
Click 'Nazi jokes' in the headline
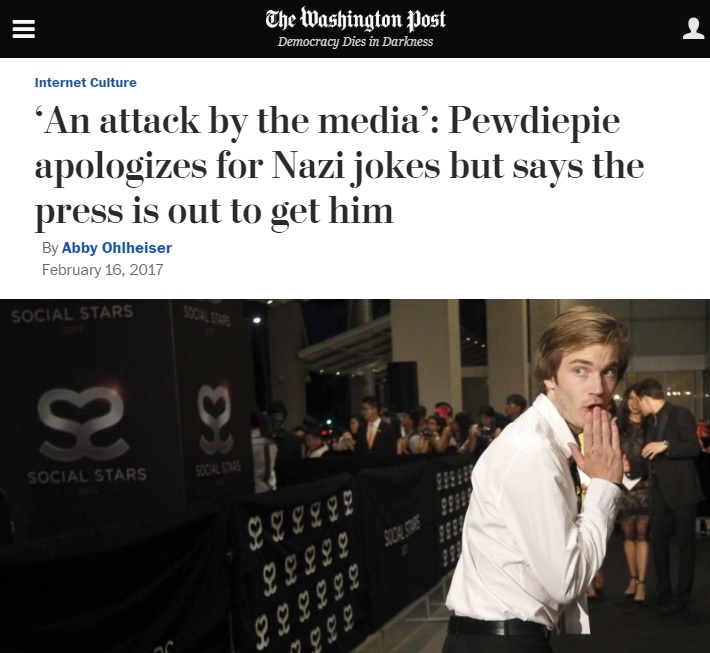coord(356,167)
